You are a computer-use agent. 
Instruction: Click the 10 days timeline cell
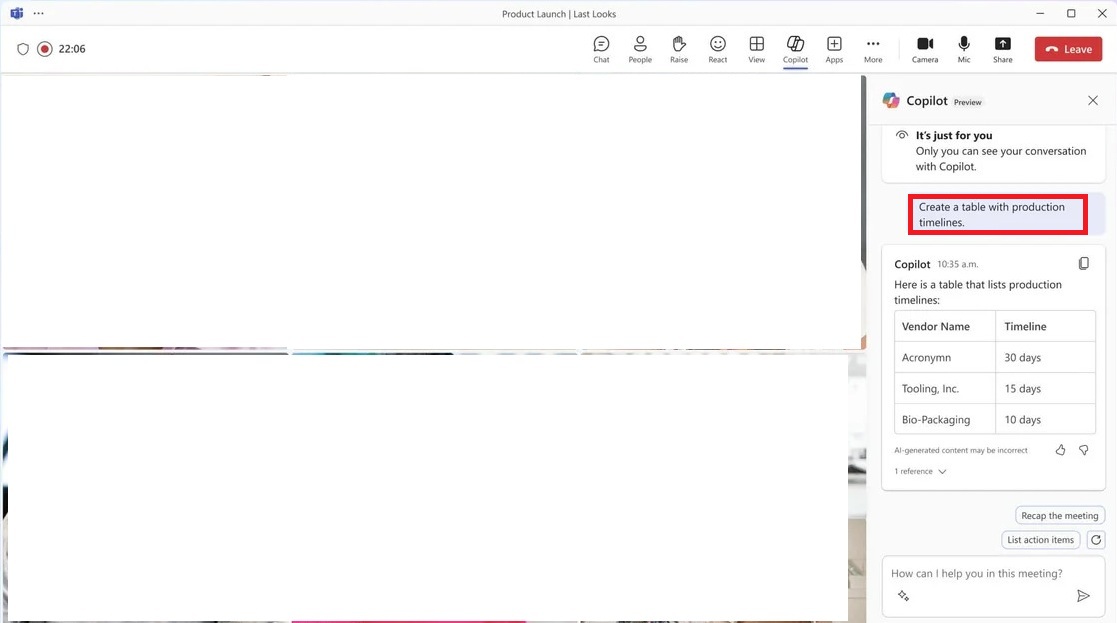point(1045,420)
